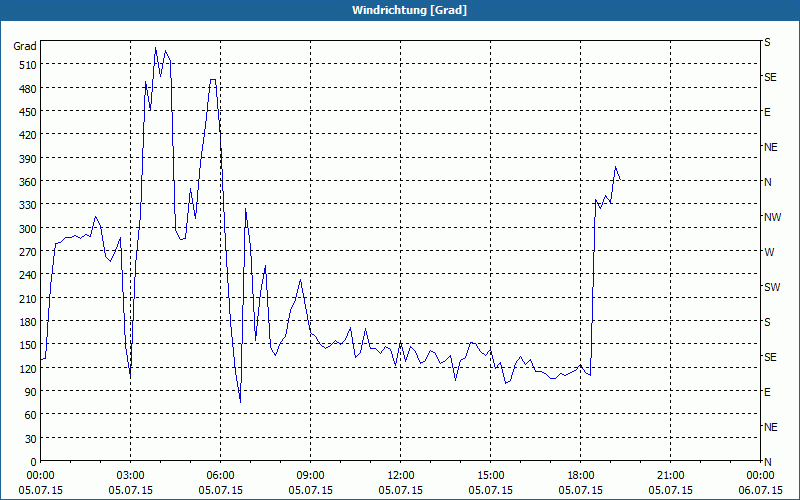Click the y-axis value 480
Screen dimensions: 800x500
pos(28,88)
